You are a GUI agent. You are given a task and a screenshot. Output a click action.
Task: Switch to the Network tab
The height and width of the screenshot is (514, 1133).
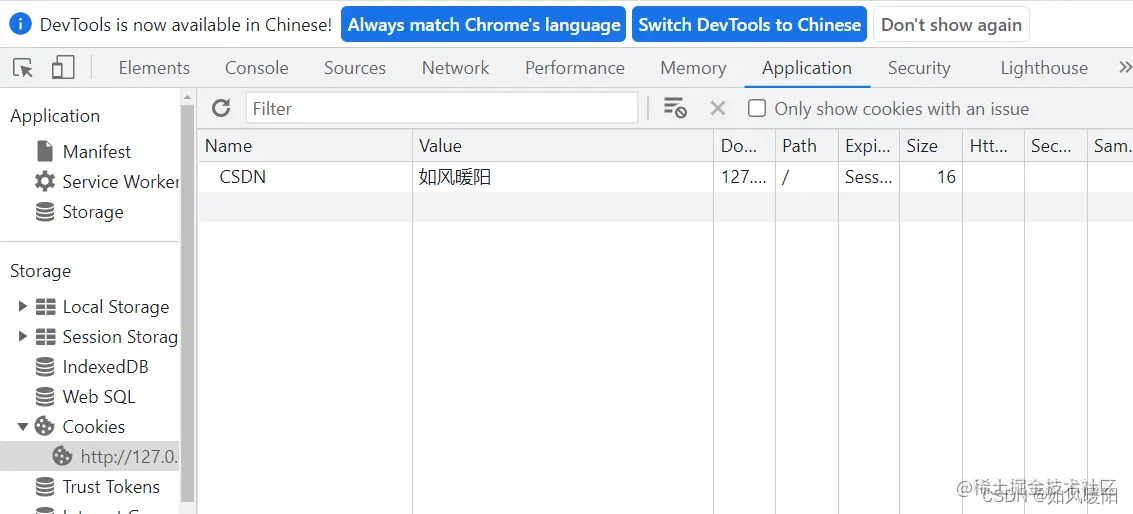point(455,68)
